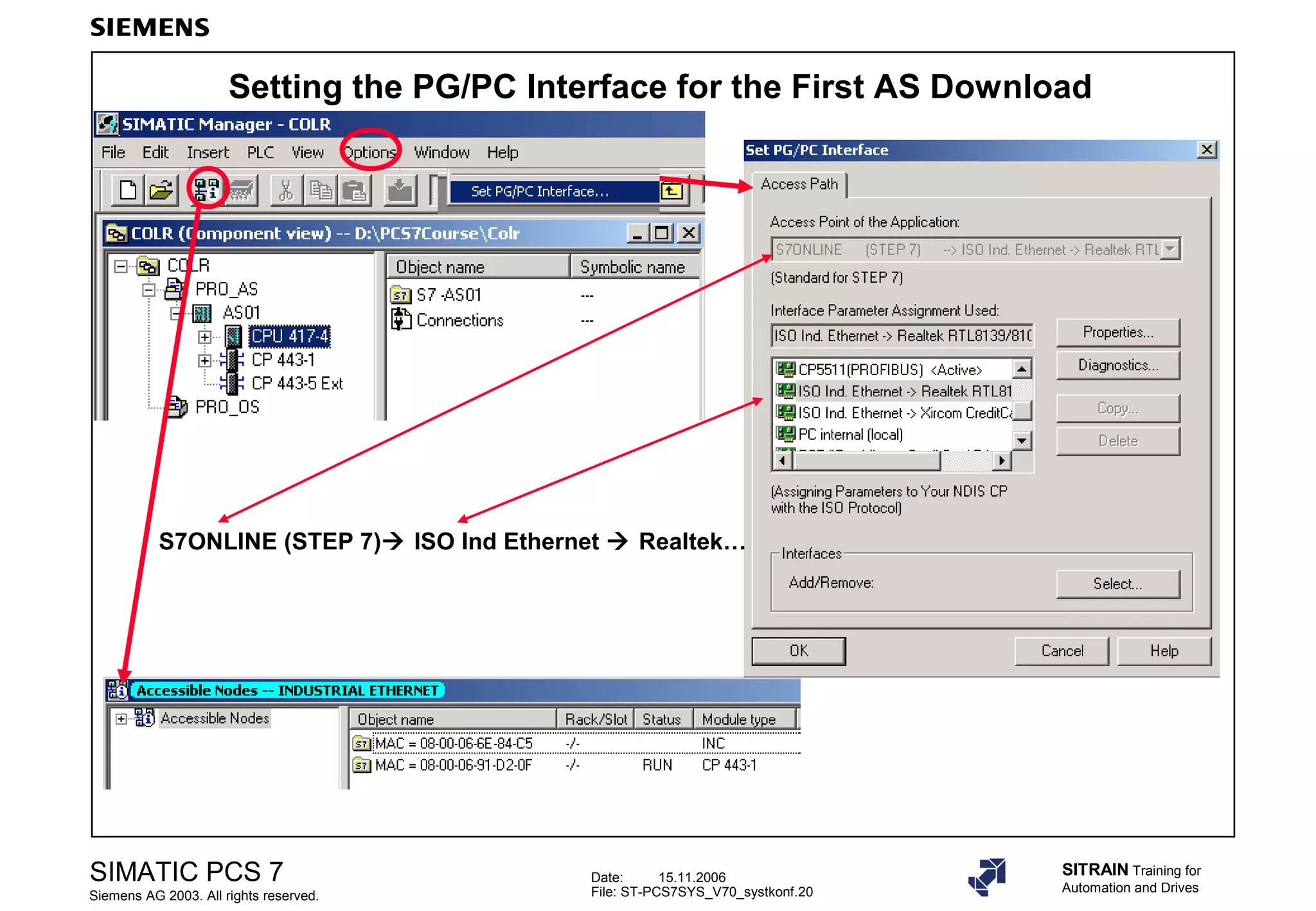Select the Access Path tab
This screenshot has width=1316, height=911.
click(799, 184)
